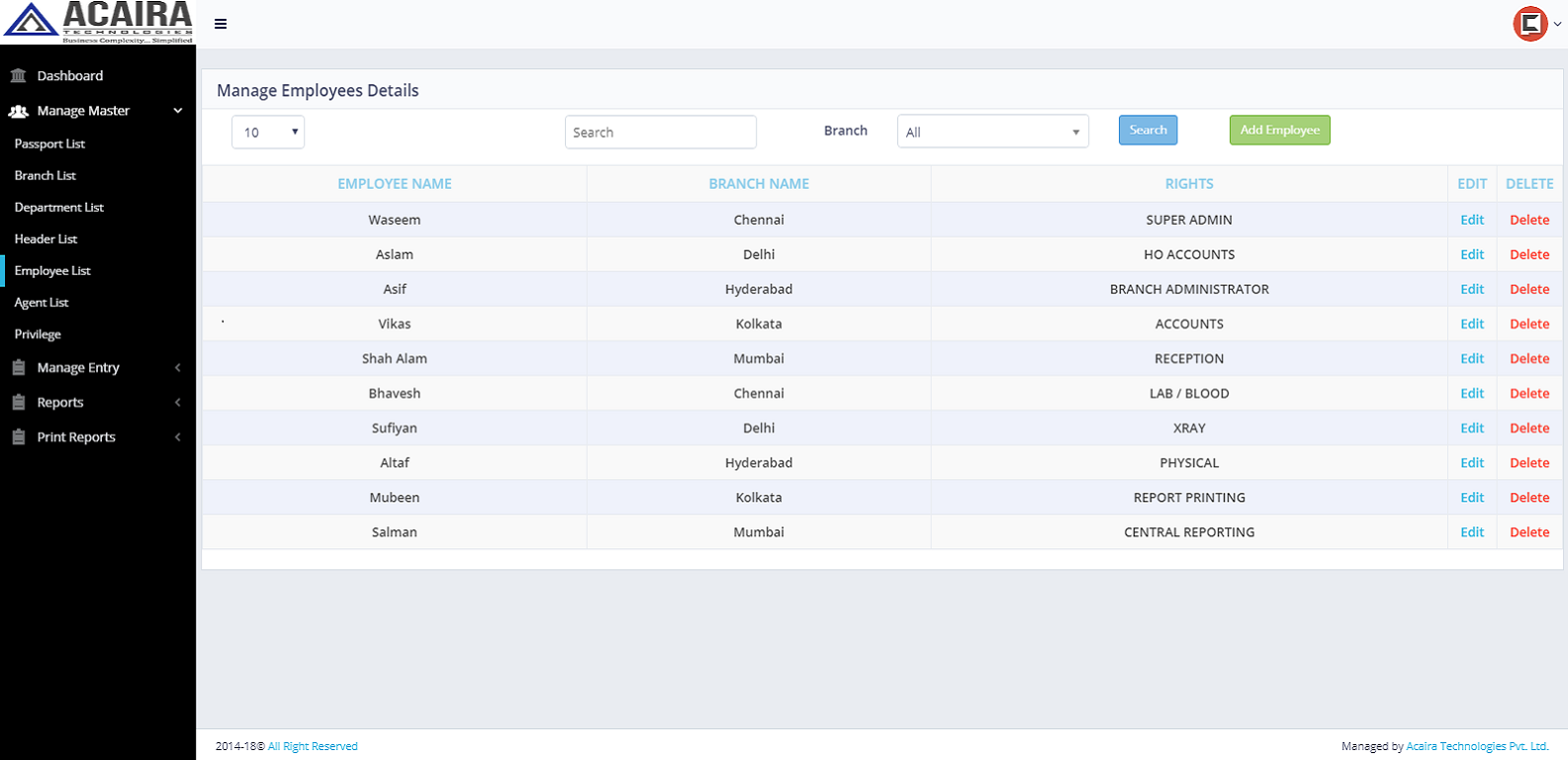Open Passport List in the sidebar

[49, 144]
